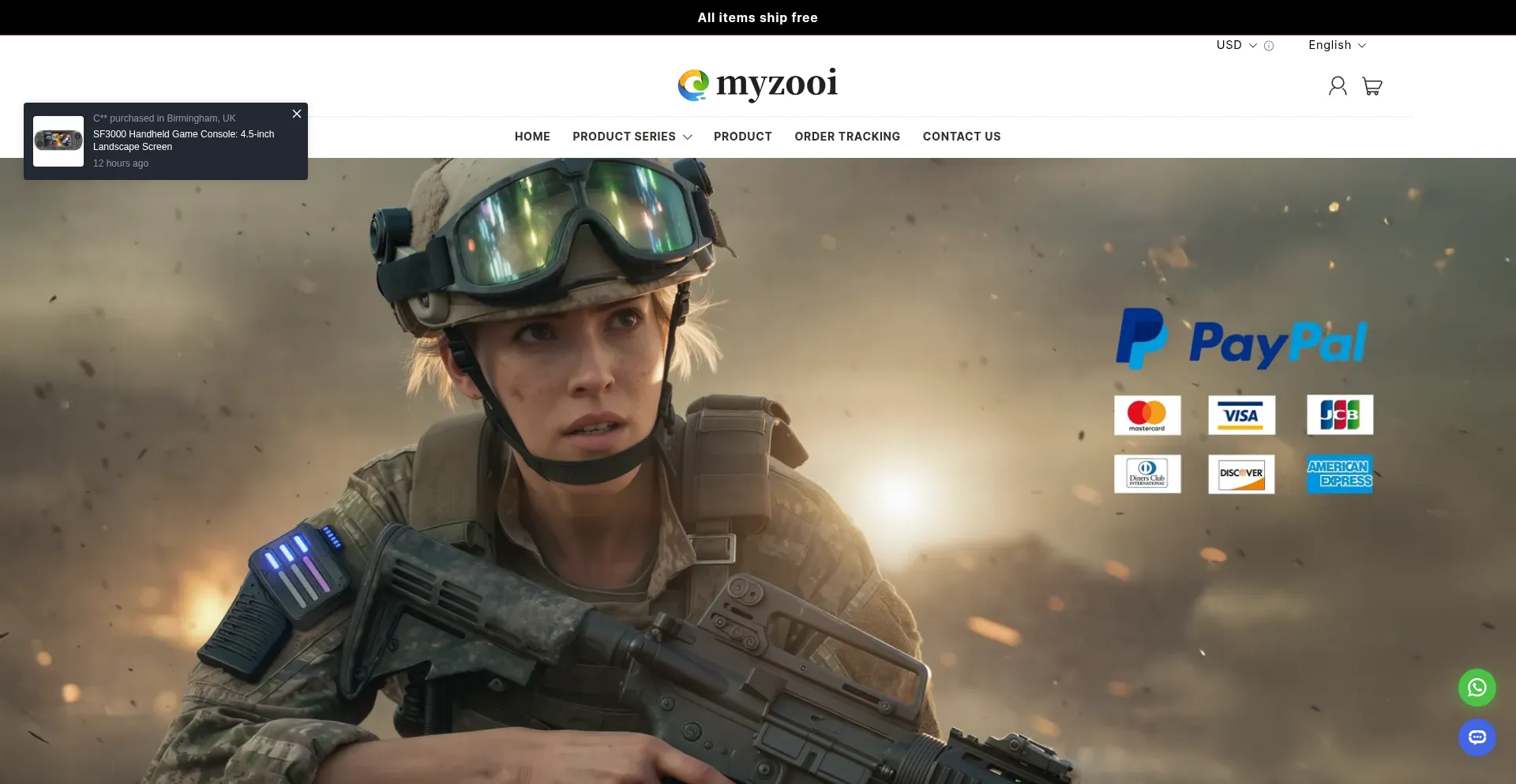Image resolution: width=1516 pixels, height=784 pixels.
Task: Click the myzooi logo
Action: tap(756, 84)
